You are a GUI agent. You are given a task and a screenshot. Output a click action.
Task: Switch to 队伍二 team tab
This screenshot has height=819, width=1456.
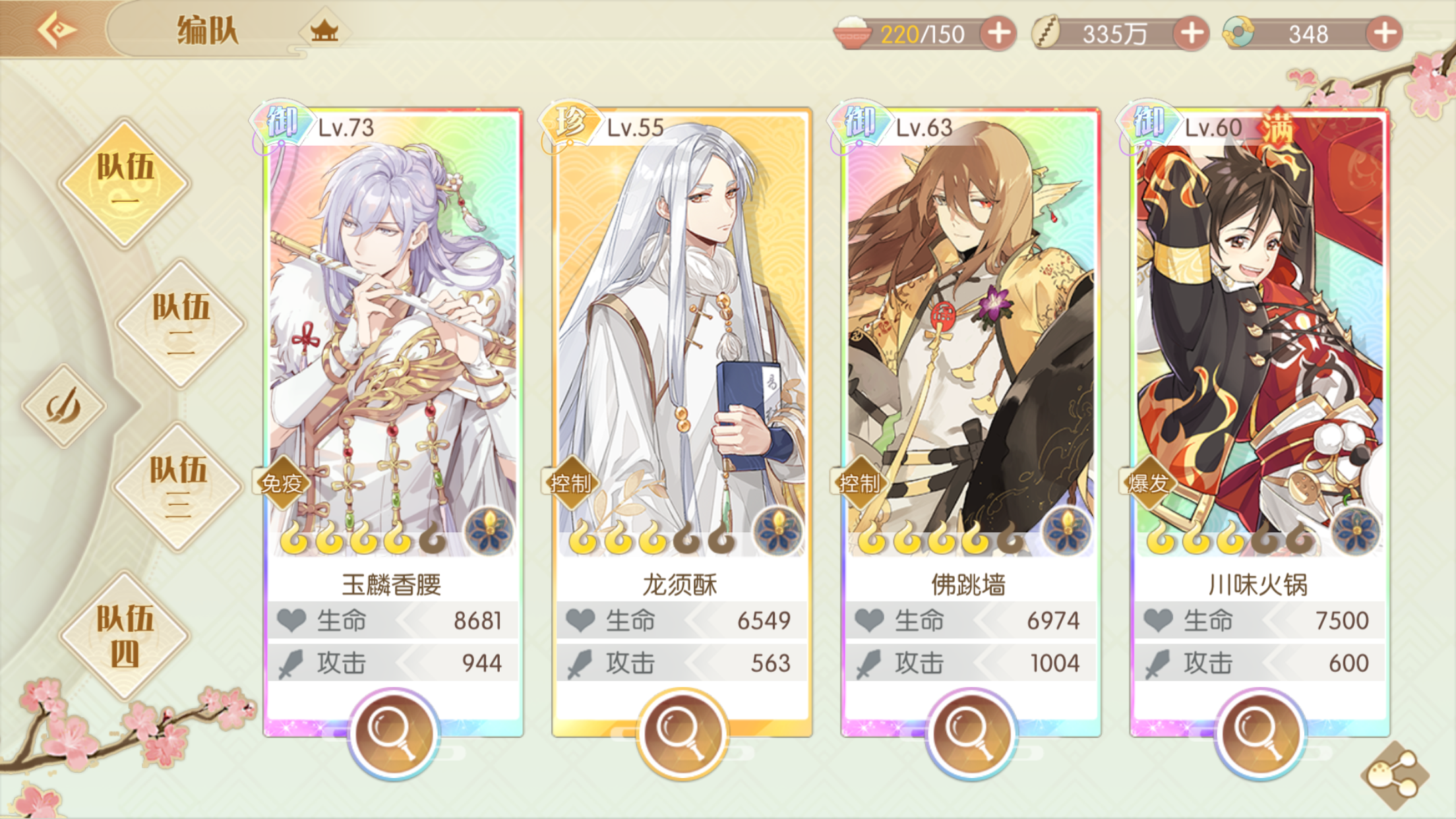(x=181, y=323)
